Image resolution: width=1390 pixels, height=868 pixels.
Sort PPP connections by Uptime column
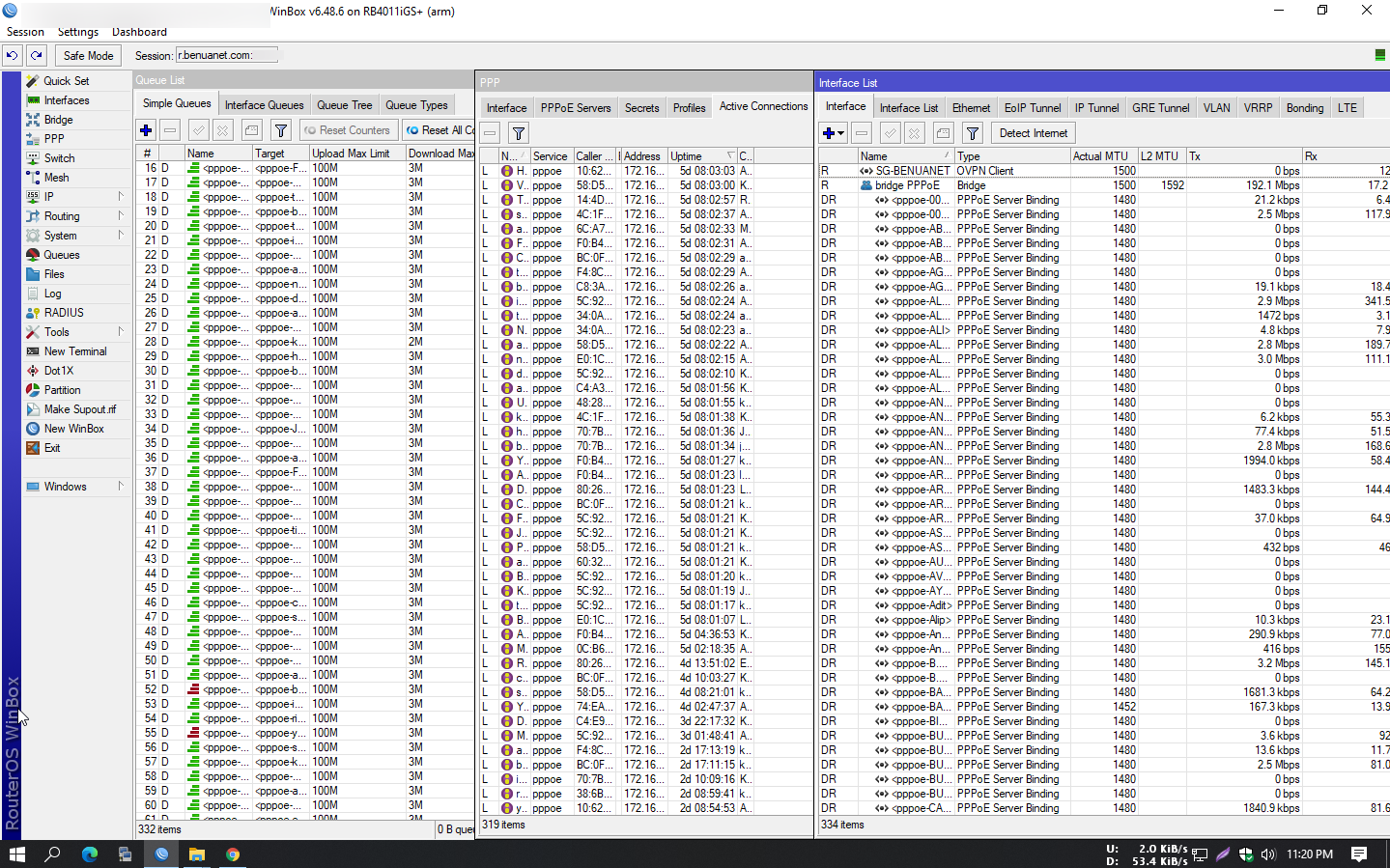(702, 156)
